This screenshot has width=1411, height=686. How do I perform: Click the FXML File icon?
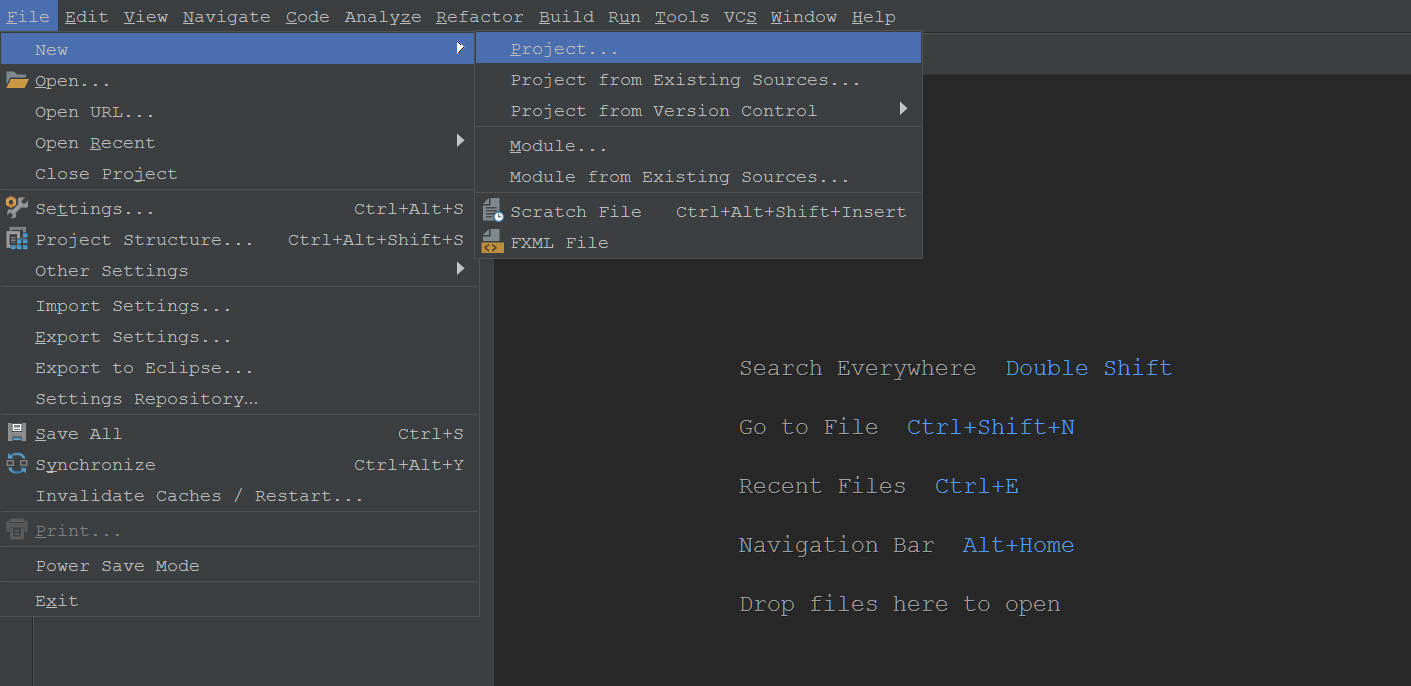(x=492, y=242)
